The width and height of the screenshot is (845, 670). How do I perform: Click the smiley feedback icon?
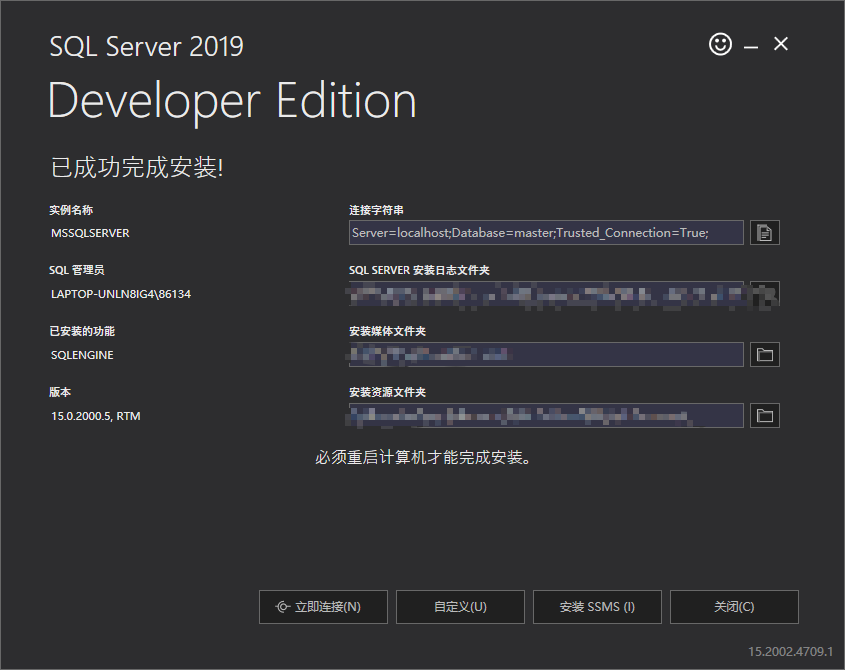click(720, 44)
